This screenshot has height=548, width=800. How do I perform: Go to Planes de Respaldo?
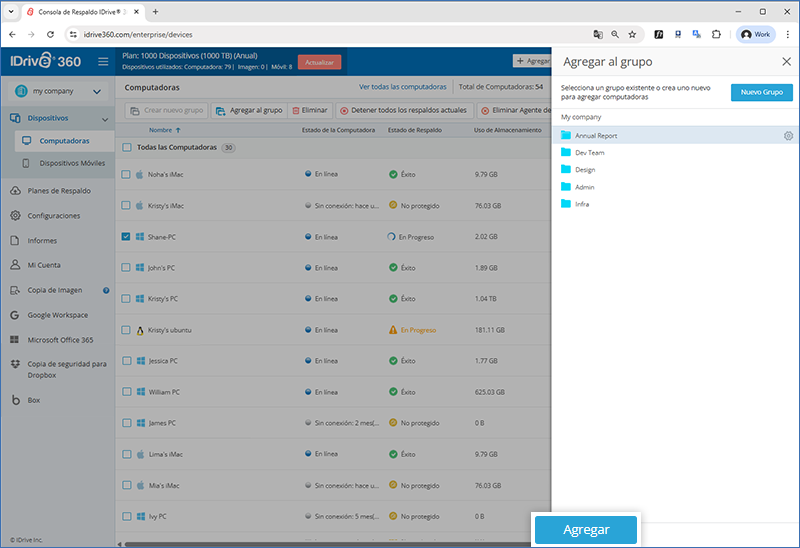click(x=58, y=190)
